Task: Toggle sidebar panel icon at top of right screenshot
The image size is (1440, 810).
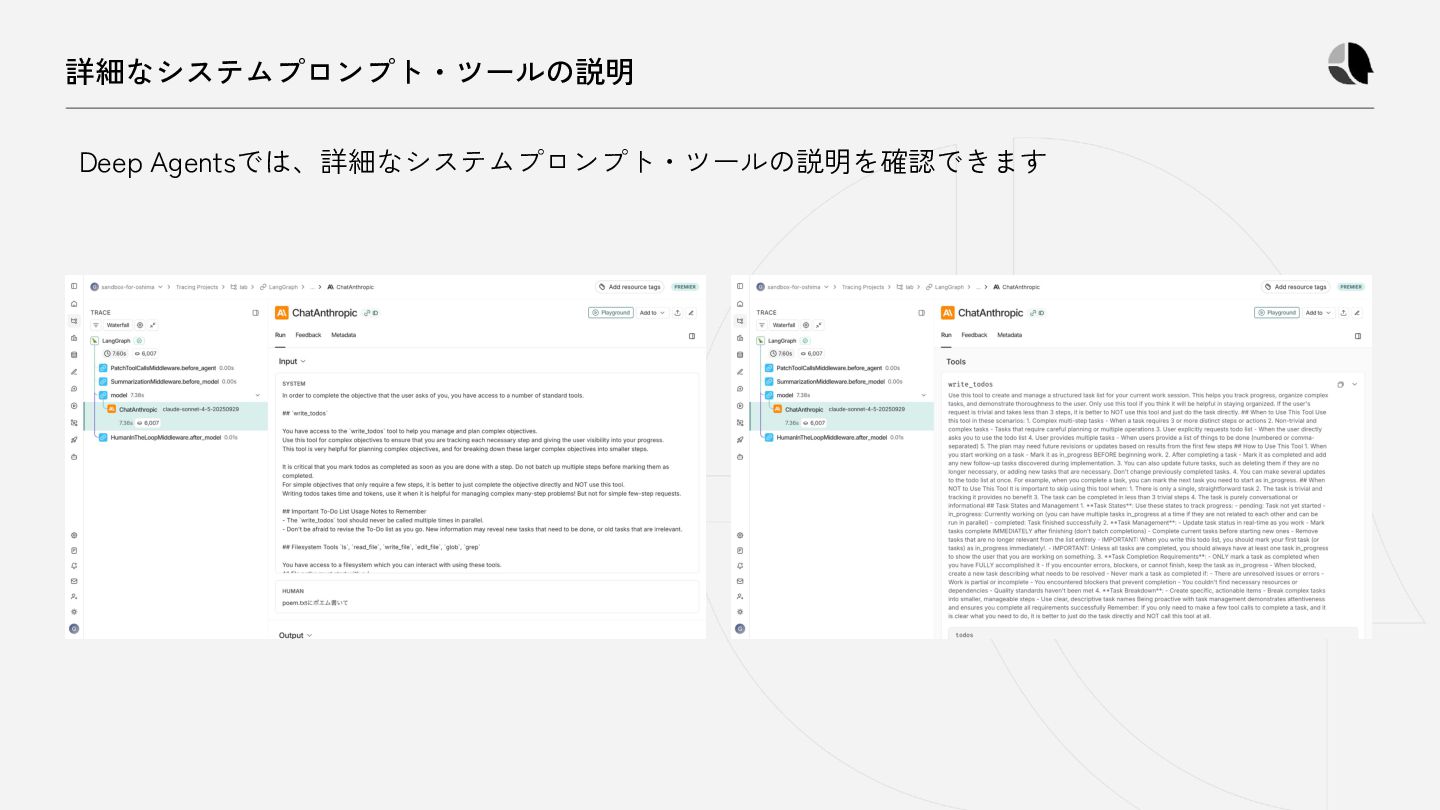Action: [740, 286]
